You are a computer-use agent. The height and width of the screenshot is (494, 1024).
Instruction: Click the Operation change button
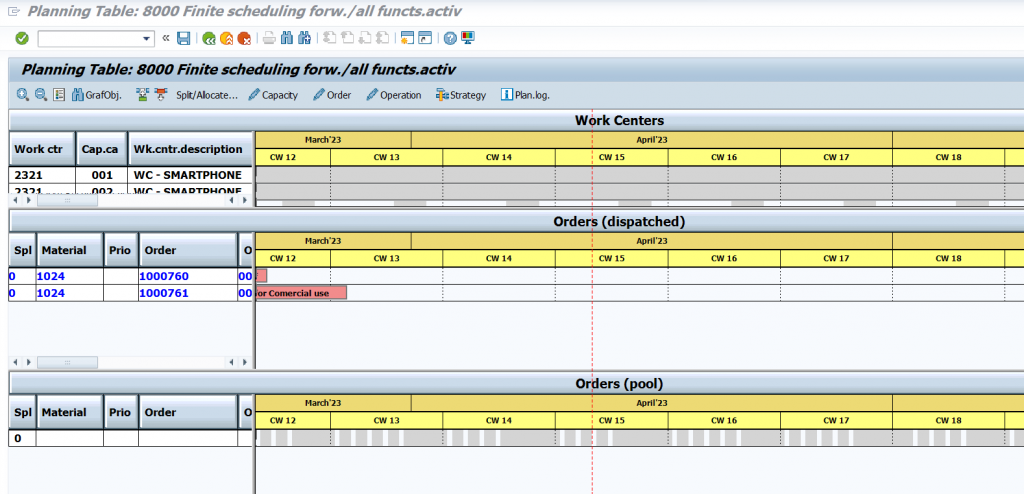coord(393,95)
